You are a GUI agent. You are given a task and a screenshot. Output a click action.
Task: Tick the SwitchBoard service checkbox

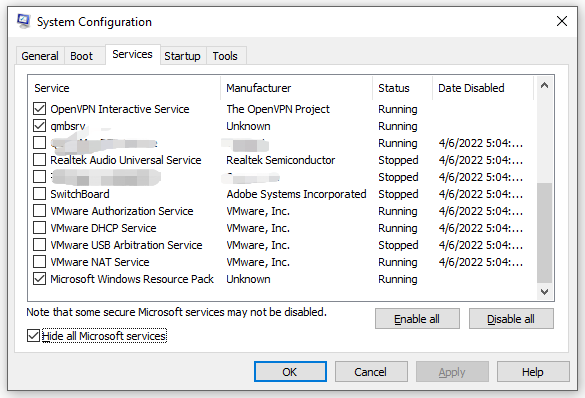click(x=39, y=194)
